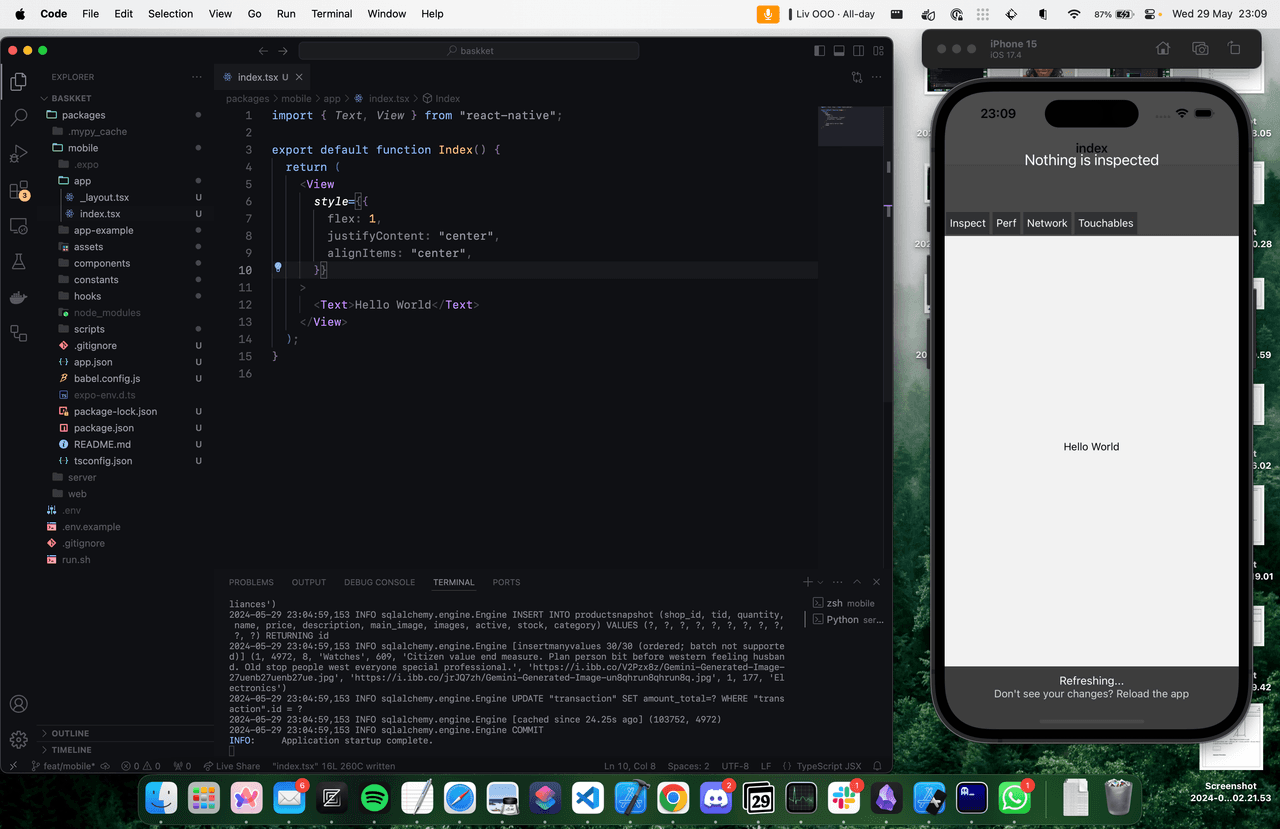Open Spotify from the dock
Image resolution: width=1280 pixels, height=829 pixels.
[x=374, y=798]
